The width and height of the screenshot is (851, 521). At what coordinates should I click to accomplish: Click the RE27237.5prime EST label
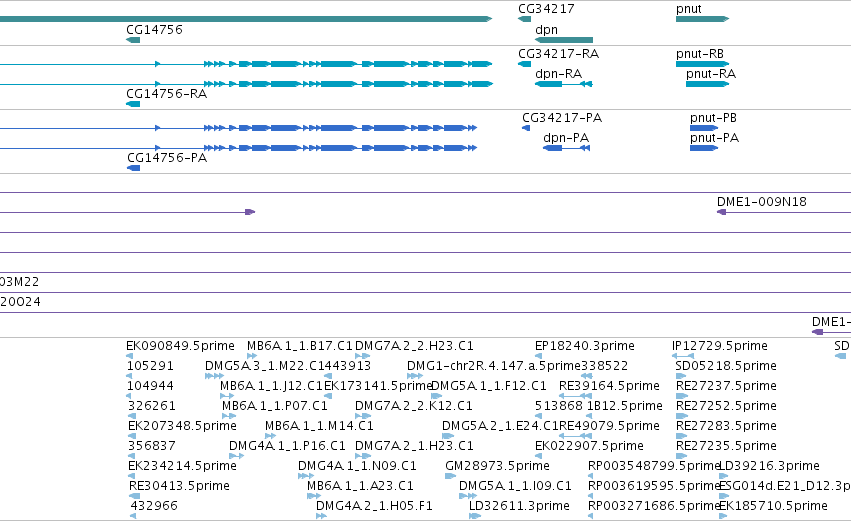tap(726, 386)
